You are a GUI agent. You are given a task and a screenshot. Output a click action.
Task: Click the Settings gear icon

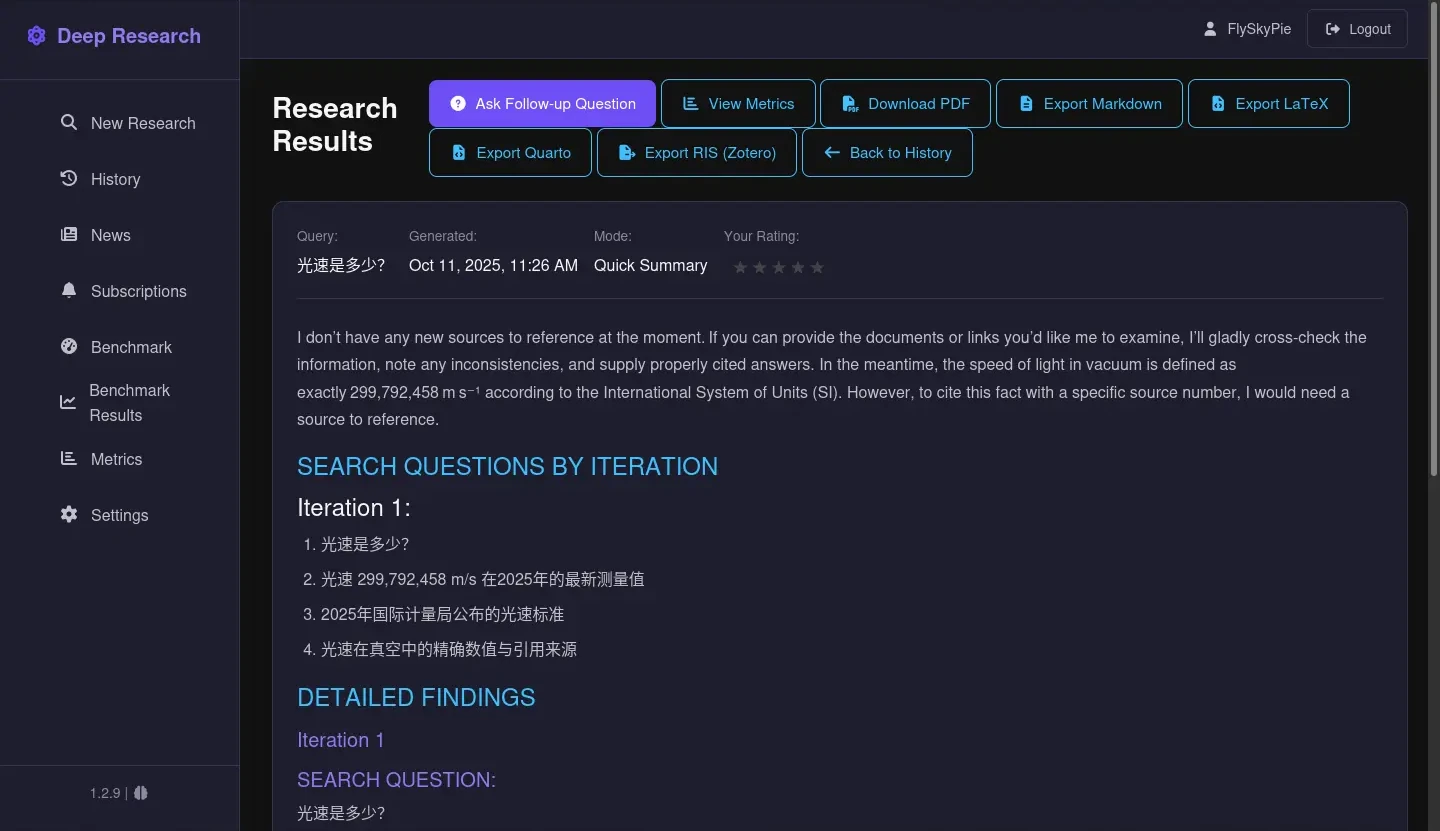pyautogui.click(x=69, y=514)
